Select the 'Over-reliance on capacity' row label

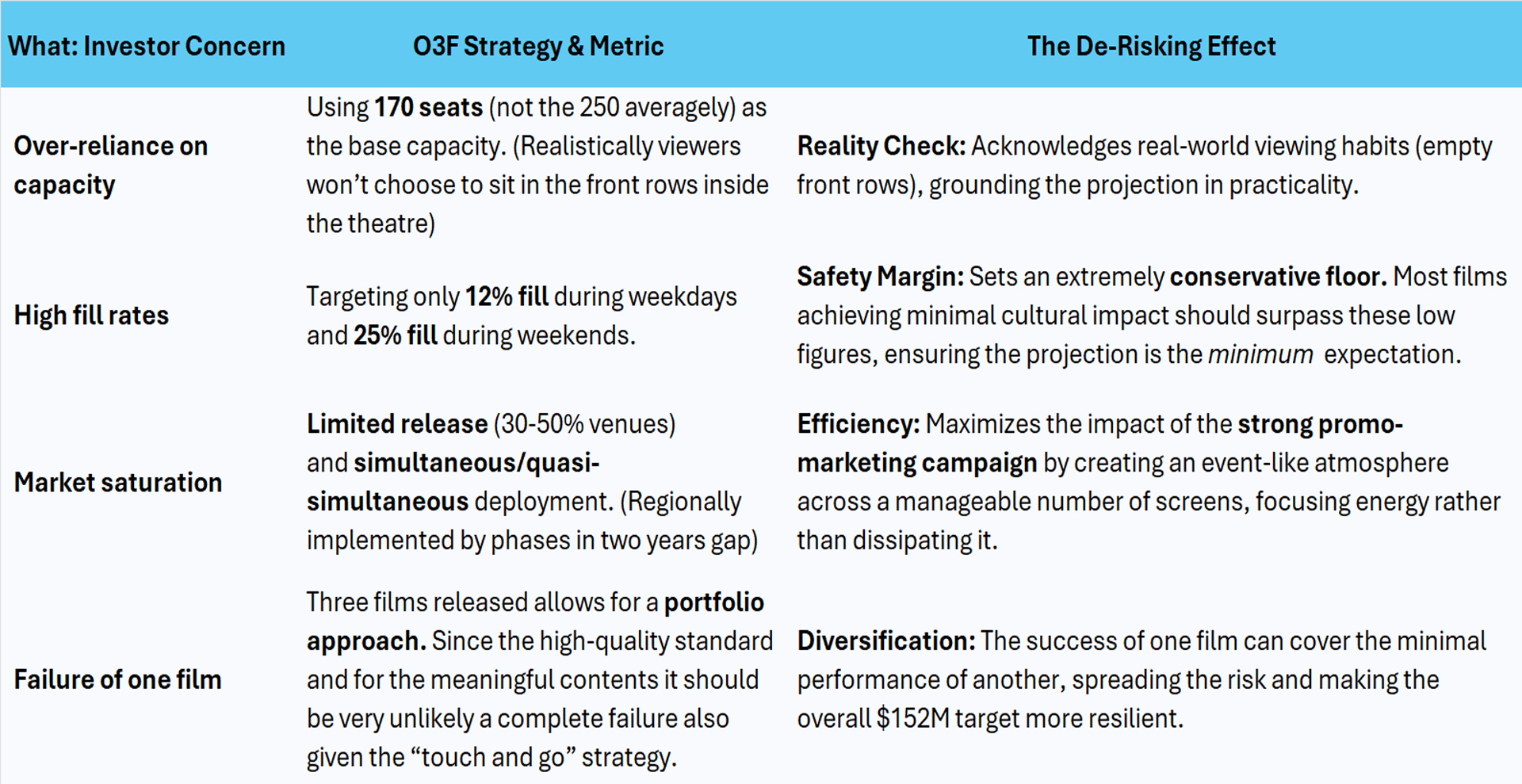pyautogui.click(x=111, y=165)
